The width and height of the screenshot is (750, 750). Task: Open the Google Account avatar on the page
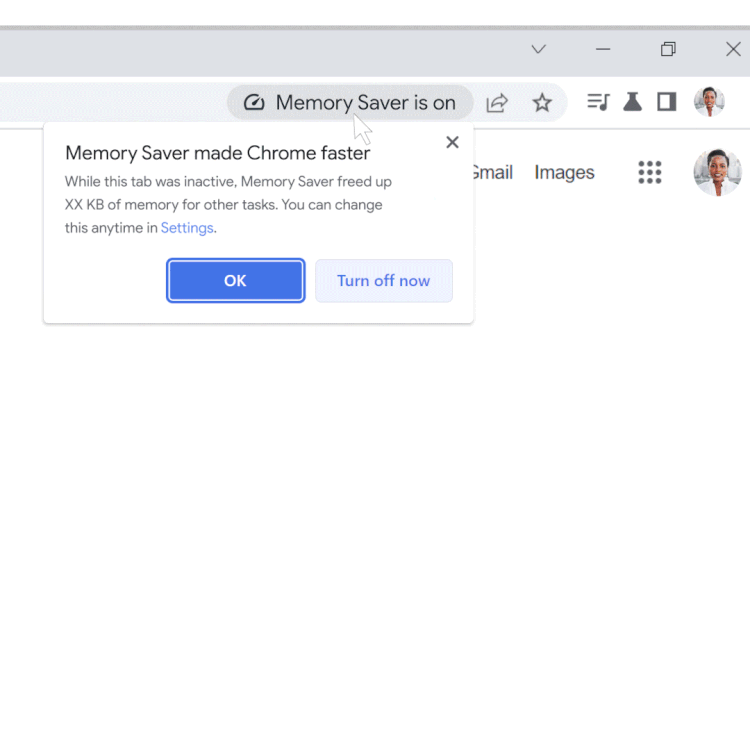coord(717,172)
